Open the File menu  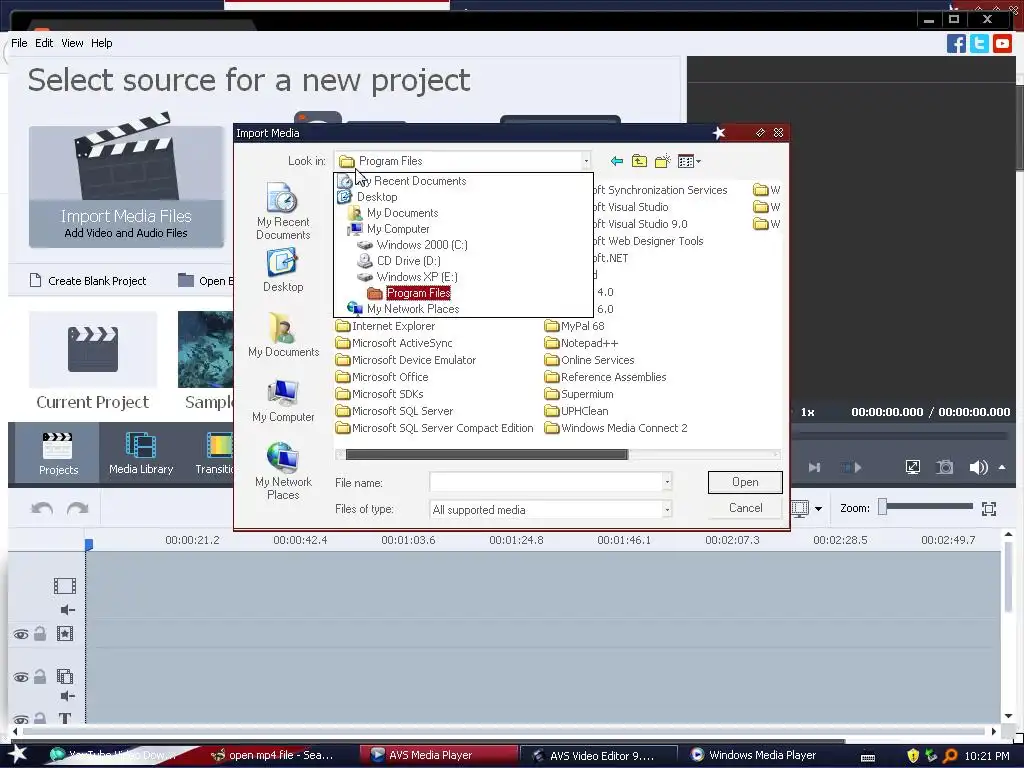click(19, 43)
